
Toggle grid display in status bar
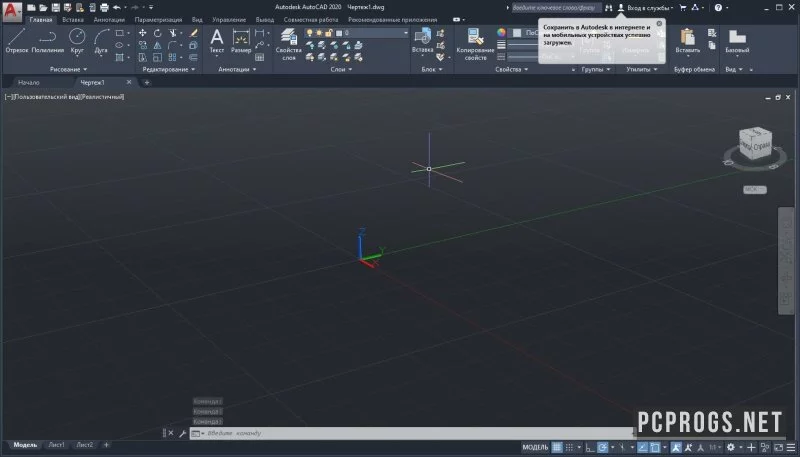pos(557,447)
